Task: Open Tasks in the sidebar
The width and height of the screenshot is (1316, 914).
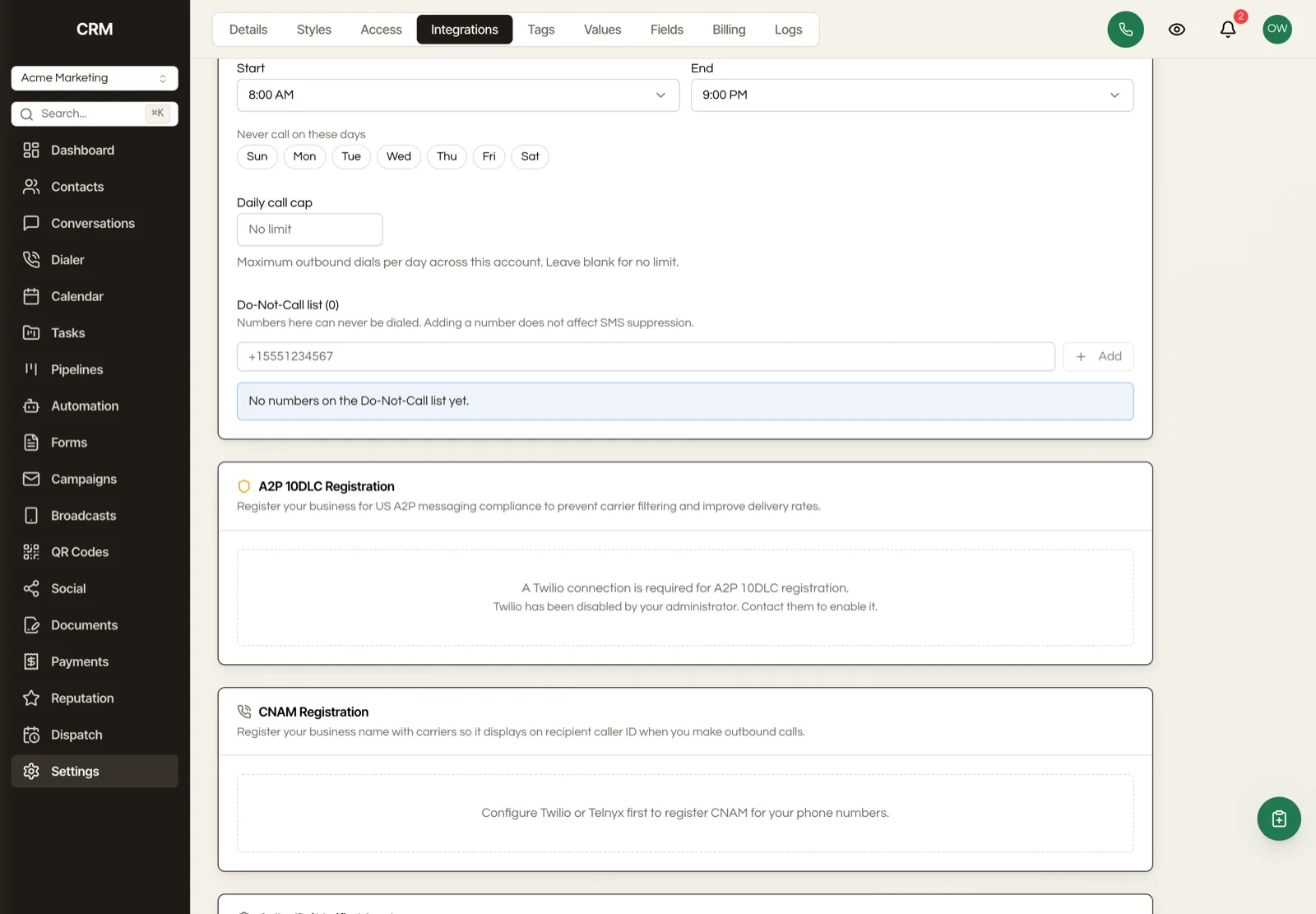Action: (95, 333)
